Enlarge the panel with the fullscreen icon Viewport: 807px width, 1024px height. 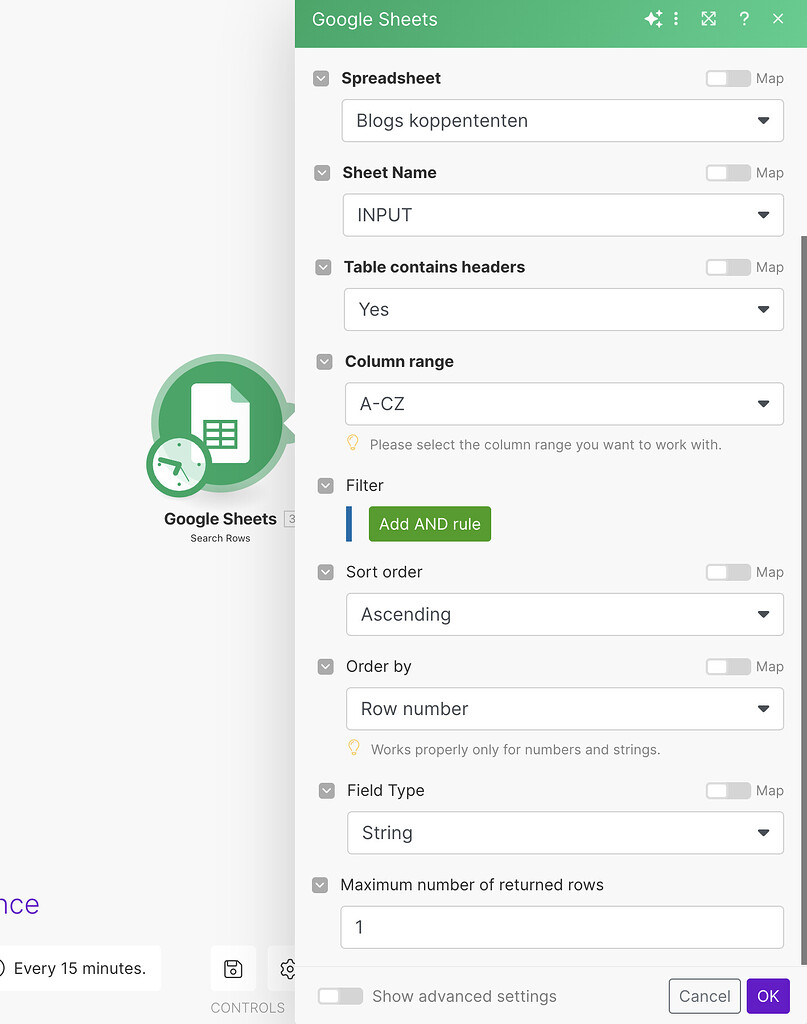pyautogui.click(x=708, y=18)
